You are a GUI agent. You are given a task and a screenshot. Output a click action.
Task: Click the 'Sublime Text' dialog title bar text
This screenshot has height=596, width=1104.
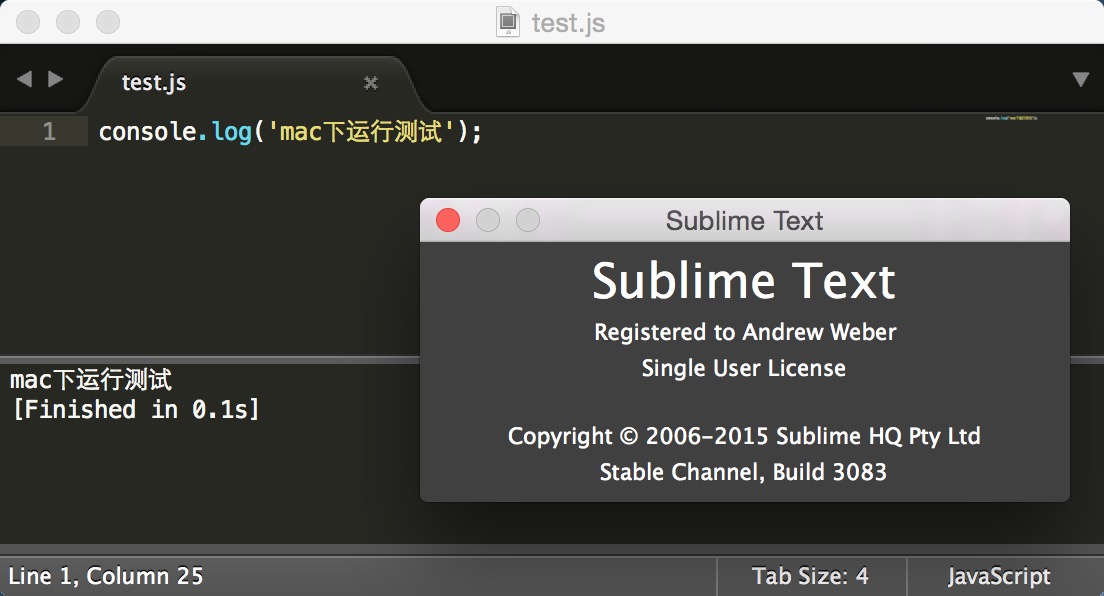coord(744,221)
